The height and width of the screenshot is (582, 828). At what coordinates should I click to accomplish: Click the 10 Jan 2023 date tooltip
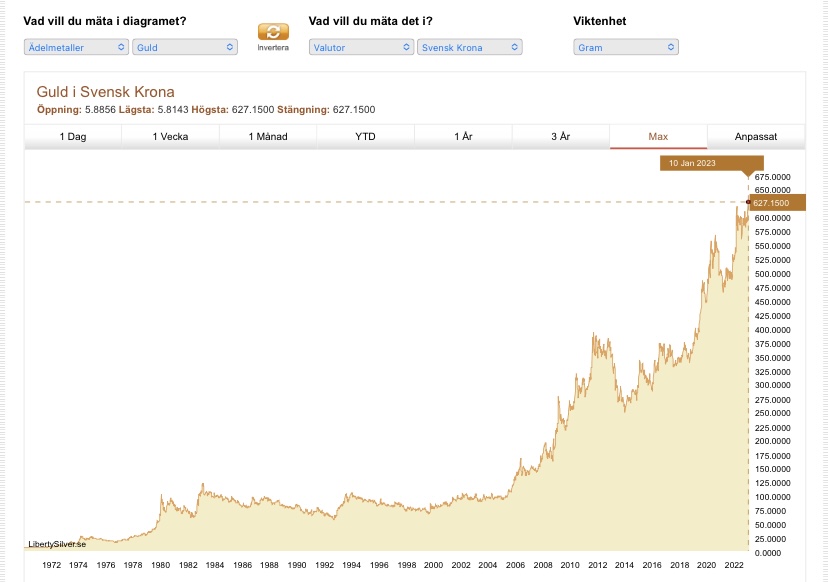click(711, 163)
